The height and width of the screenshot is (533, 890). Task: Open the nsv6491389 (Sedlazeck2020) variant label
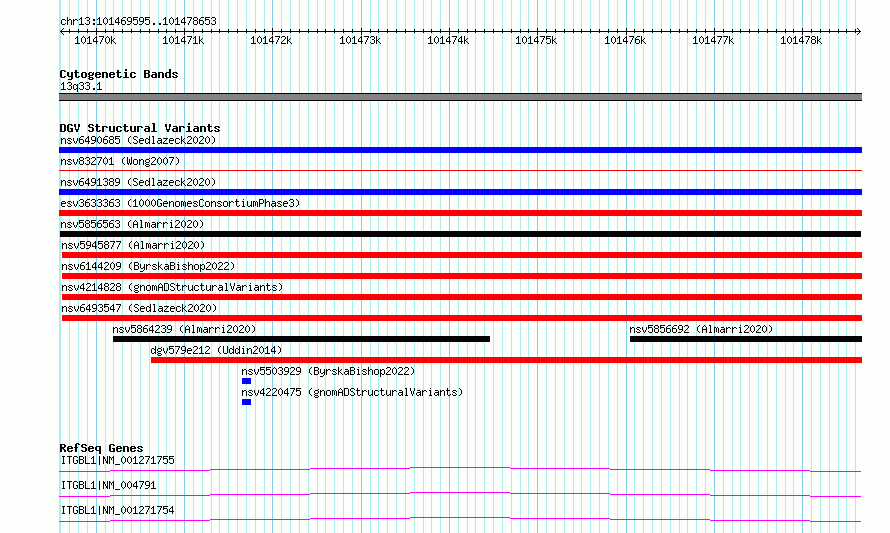click(138, 182)
